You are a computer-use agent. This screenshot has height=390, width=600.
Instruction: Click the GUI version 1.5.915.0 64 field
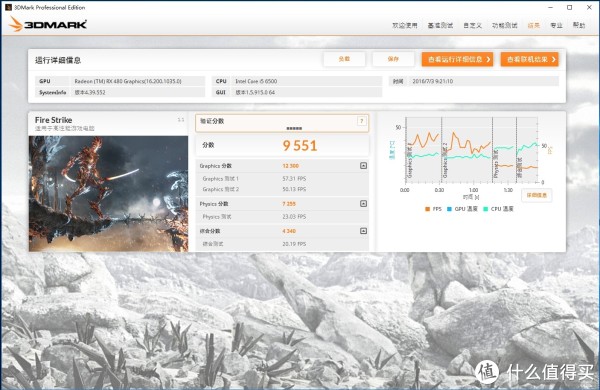tap(307, 92)
